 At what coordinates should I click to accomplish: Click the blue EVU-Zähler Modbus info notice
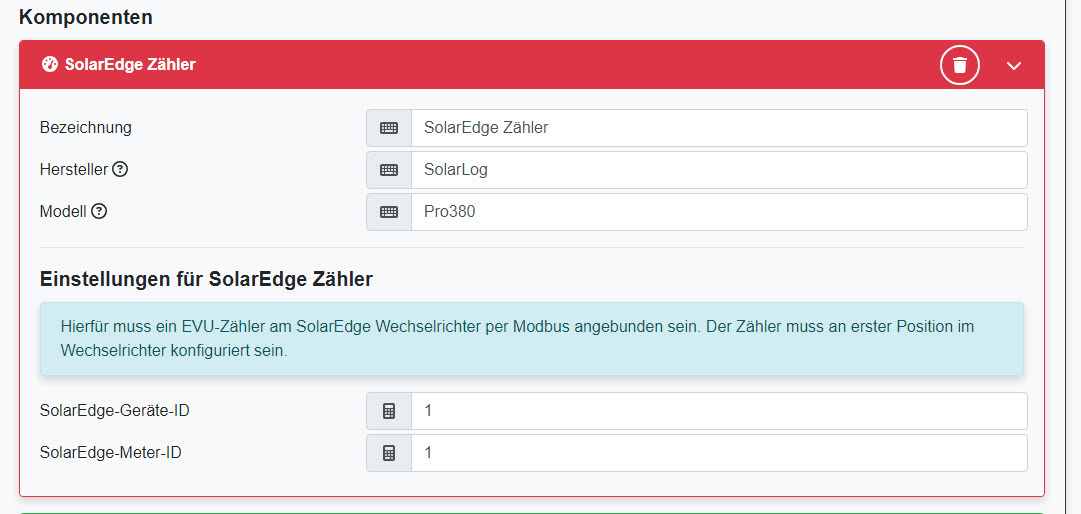[x=532, y=338]
